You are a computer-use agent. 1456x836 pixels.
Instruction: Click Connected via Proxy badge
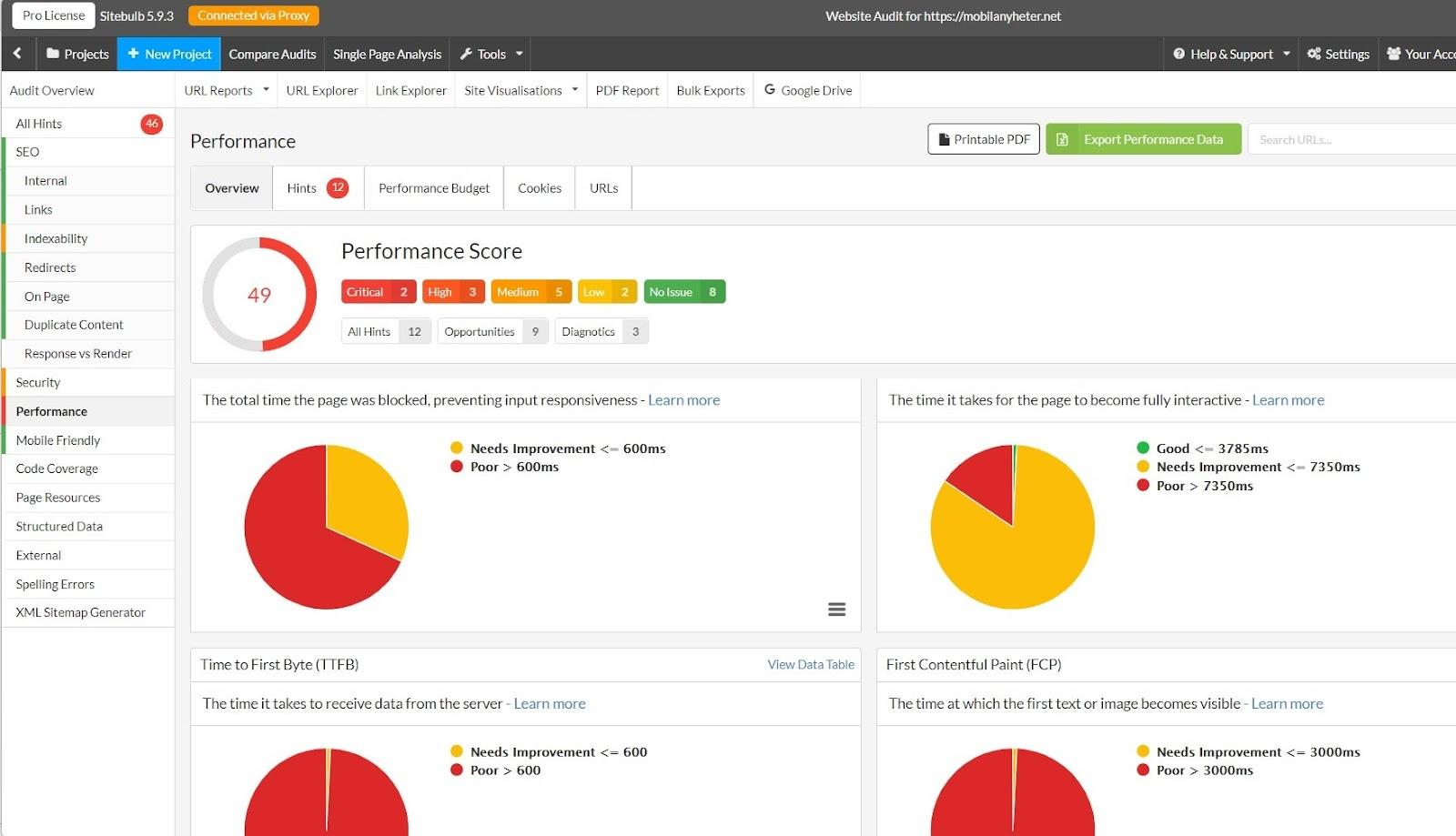[x=253, y=15]
